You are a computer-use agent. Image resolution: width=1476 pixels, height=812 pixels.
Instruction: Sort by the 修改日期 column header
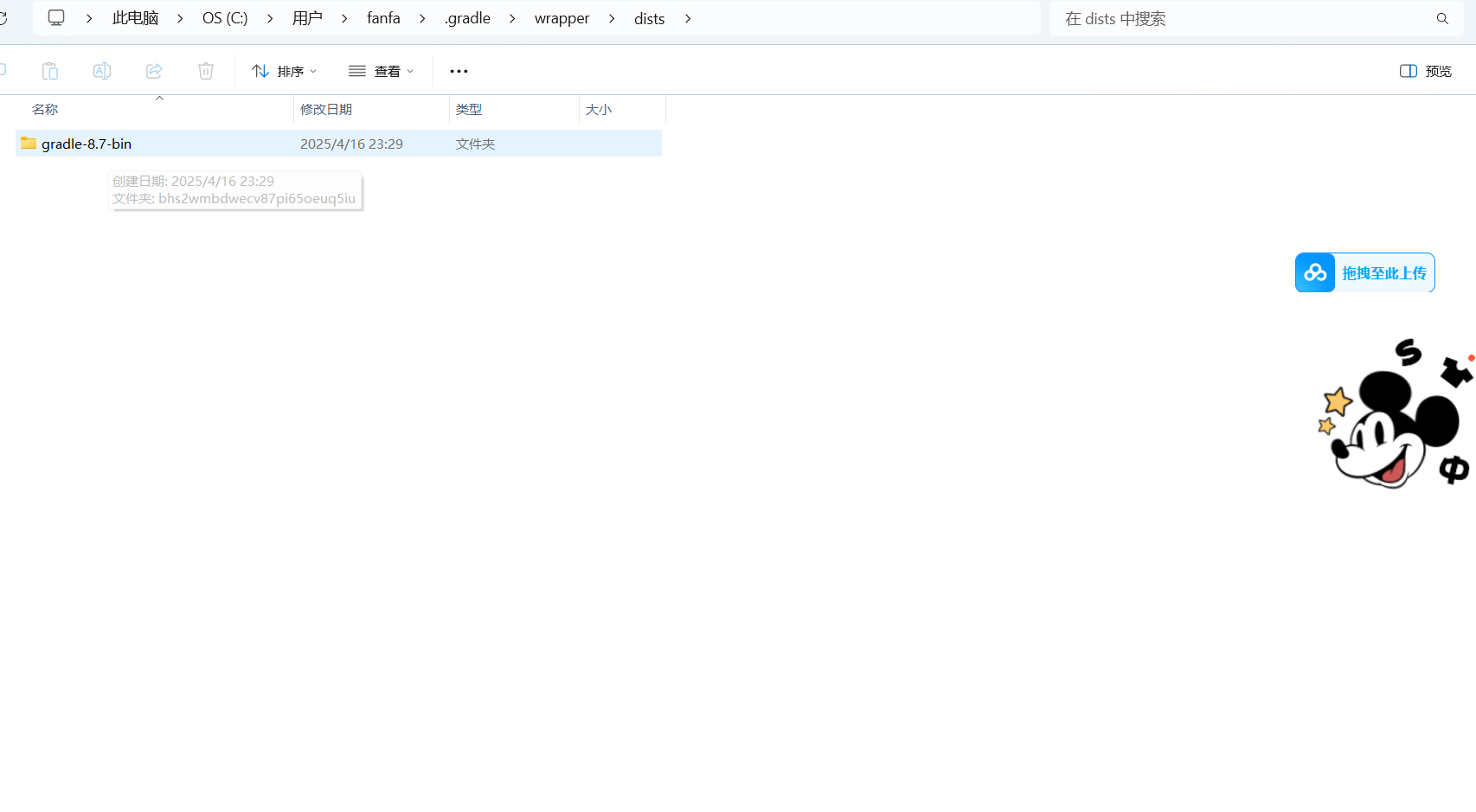click(x=326, y=110)
